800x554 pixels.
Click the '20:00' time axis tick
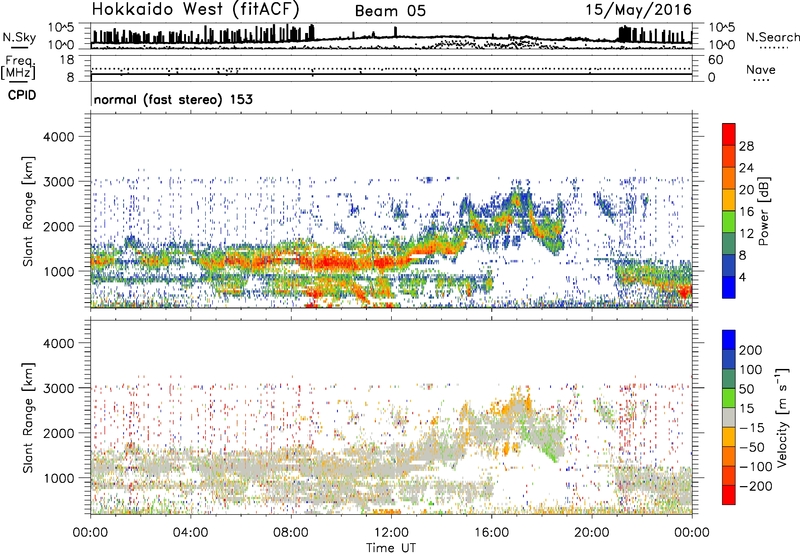coord(591,533)
